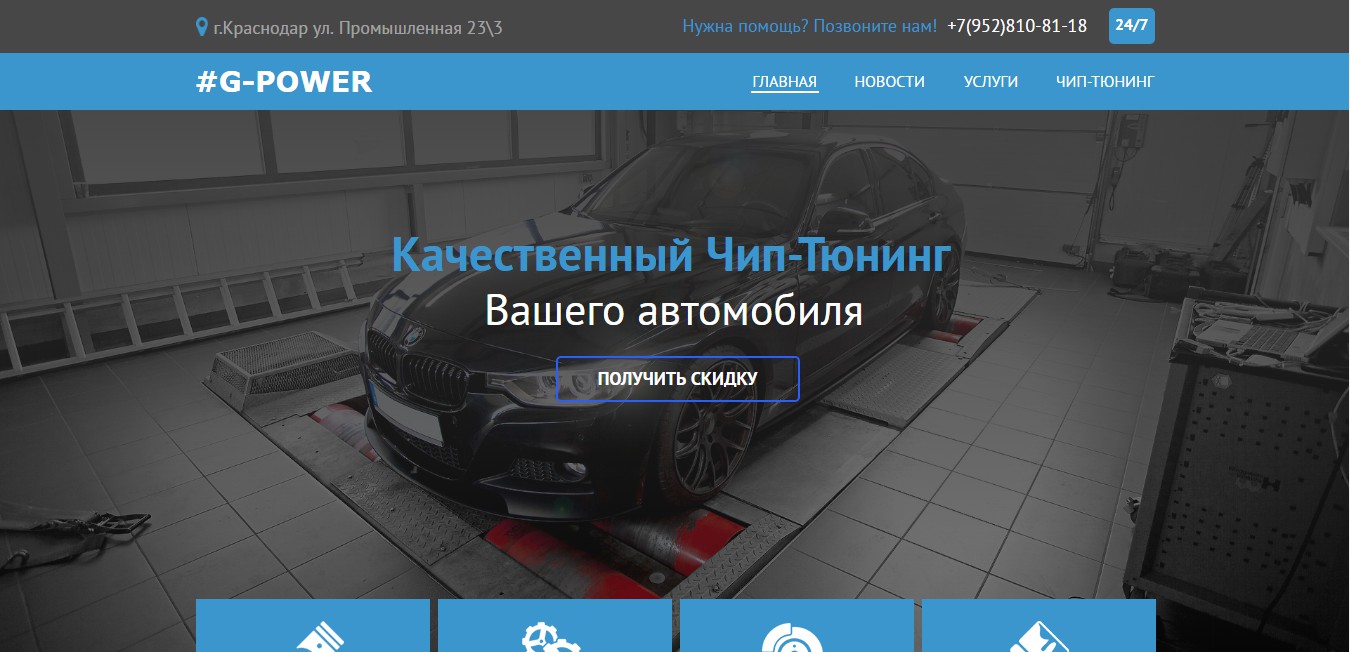Click the subheading 'Вашего автомобиля'

coord(674,311)
